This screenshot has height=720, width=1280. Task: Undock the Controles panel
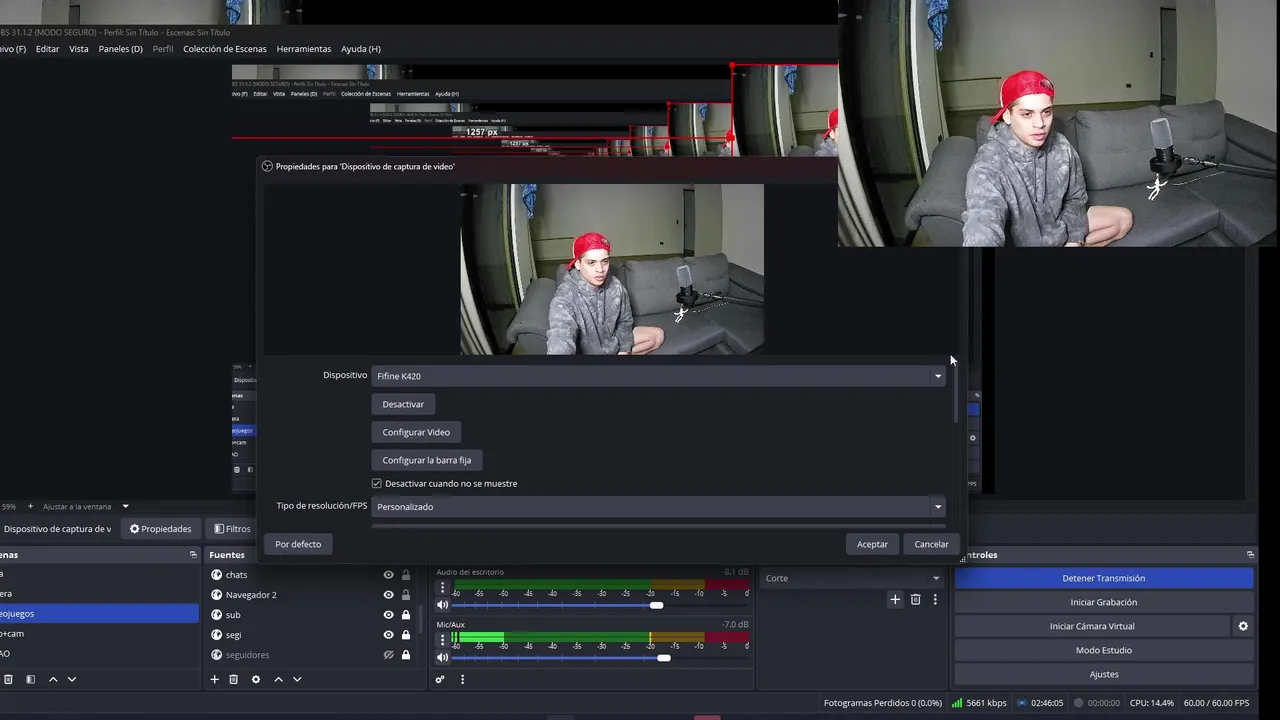[1250, 554]
